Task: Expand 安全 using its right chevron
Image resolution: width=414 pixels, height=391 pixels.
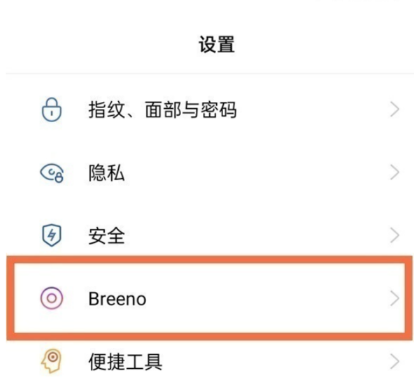Action: (x=395, y=235)
